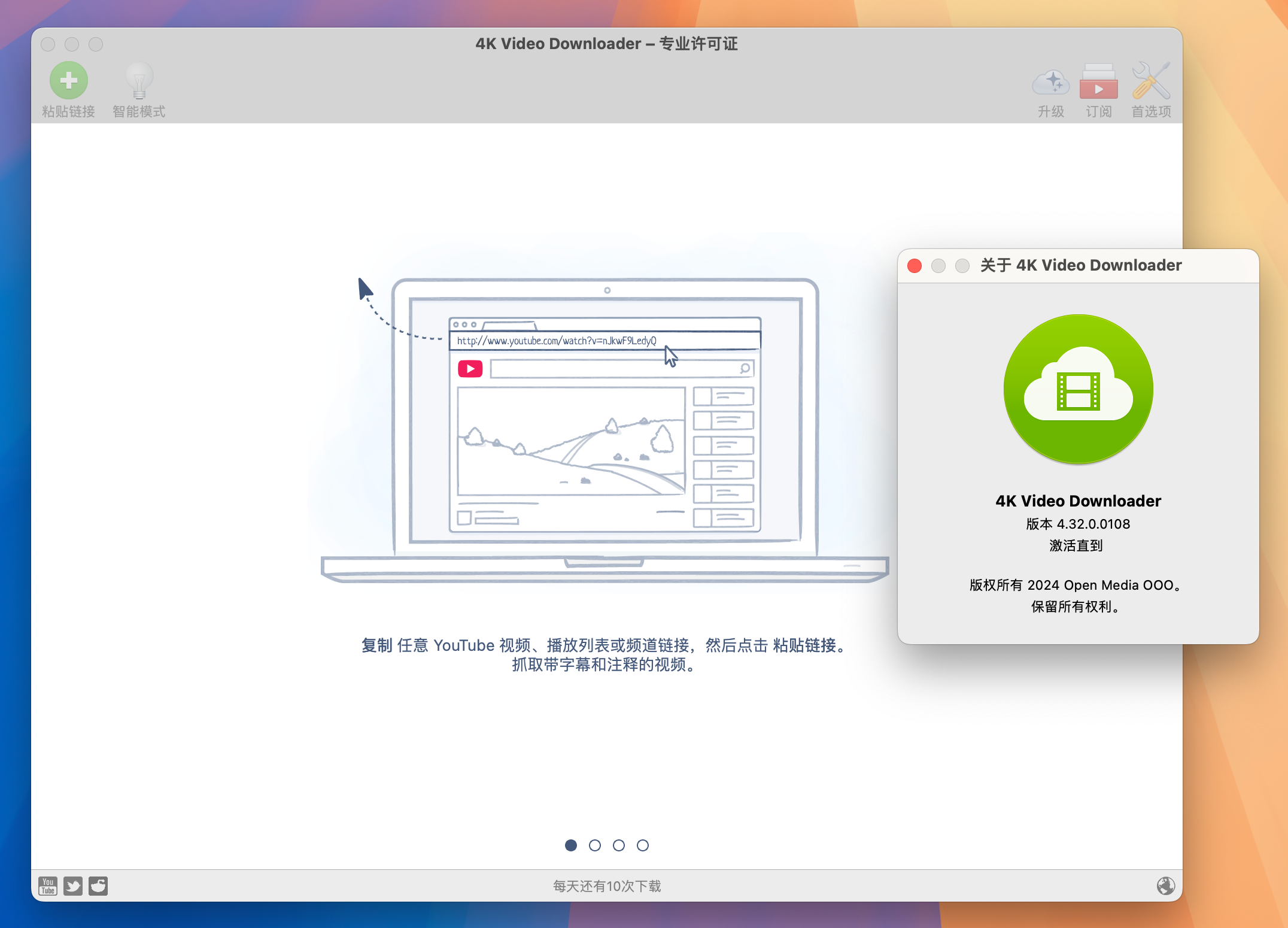
Task: Click version text 版本 4.32.0.0108
Action: coord(1079,524)
